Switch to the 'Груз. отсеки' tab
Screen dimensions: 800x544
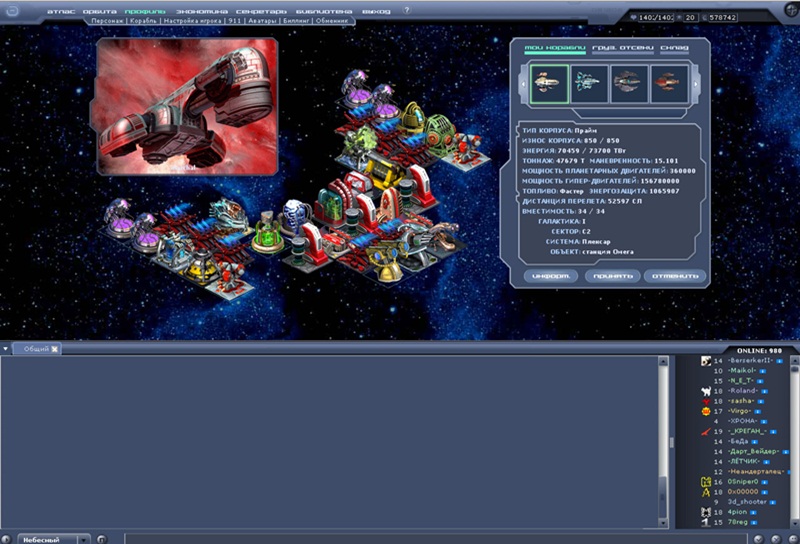coord(622,48)
